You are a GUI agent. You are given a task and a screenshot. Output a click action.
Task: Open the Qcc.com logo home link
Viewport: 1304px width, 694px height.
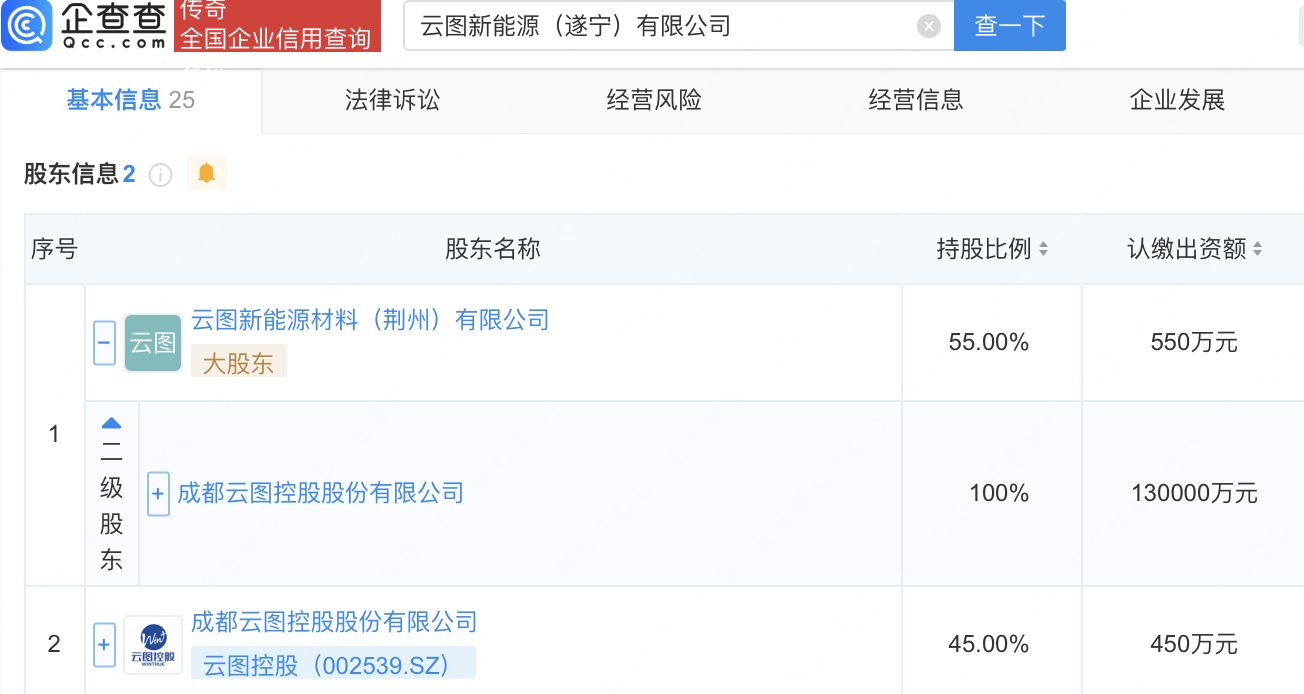(84, 25)
